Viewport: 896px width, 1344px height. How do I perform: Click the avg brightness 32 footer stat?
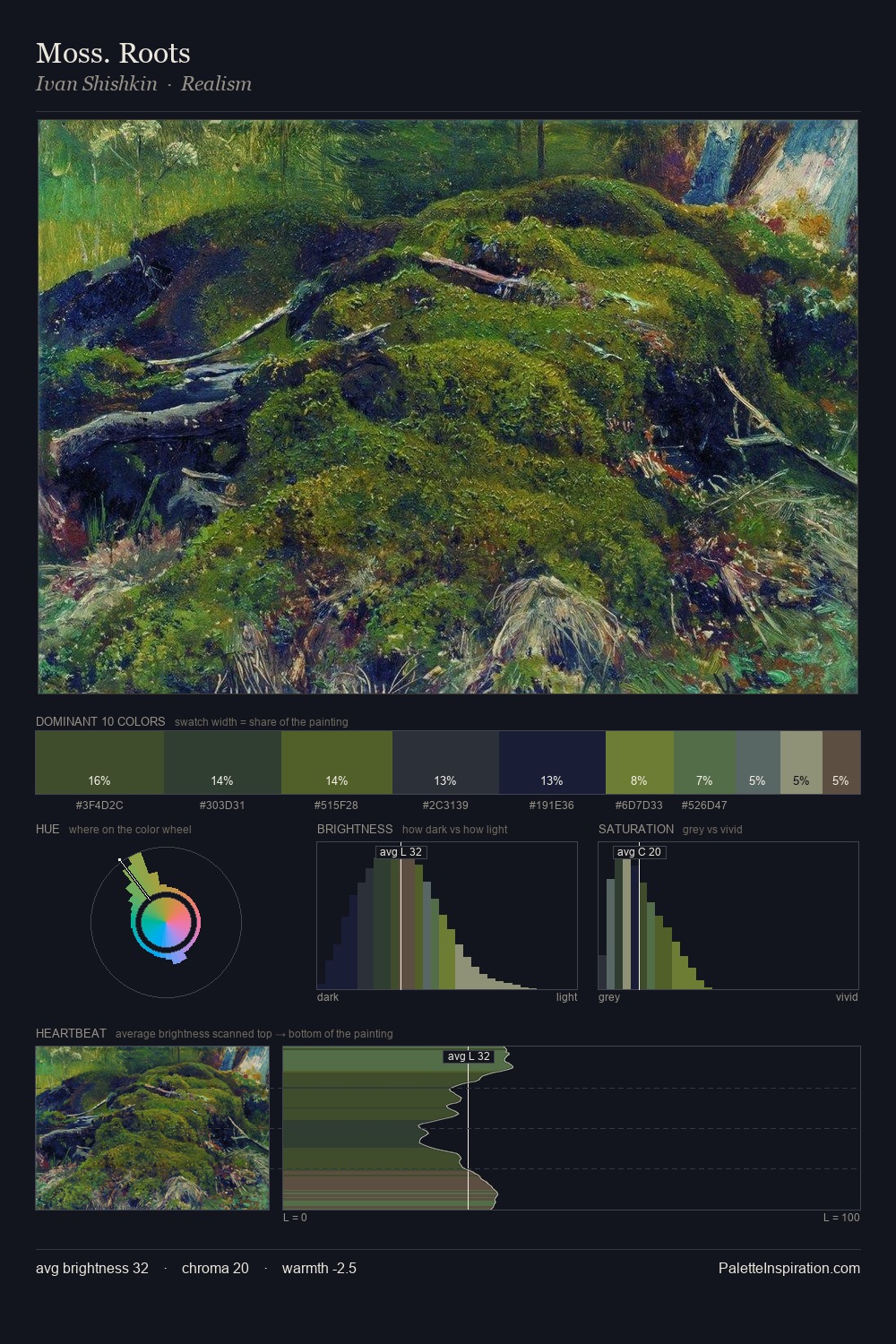click(92, 1268)
